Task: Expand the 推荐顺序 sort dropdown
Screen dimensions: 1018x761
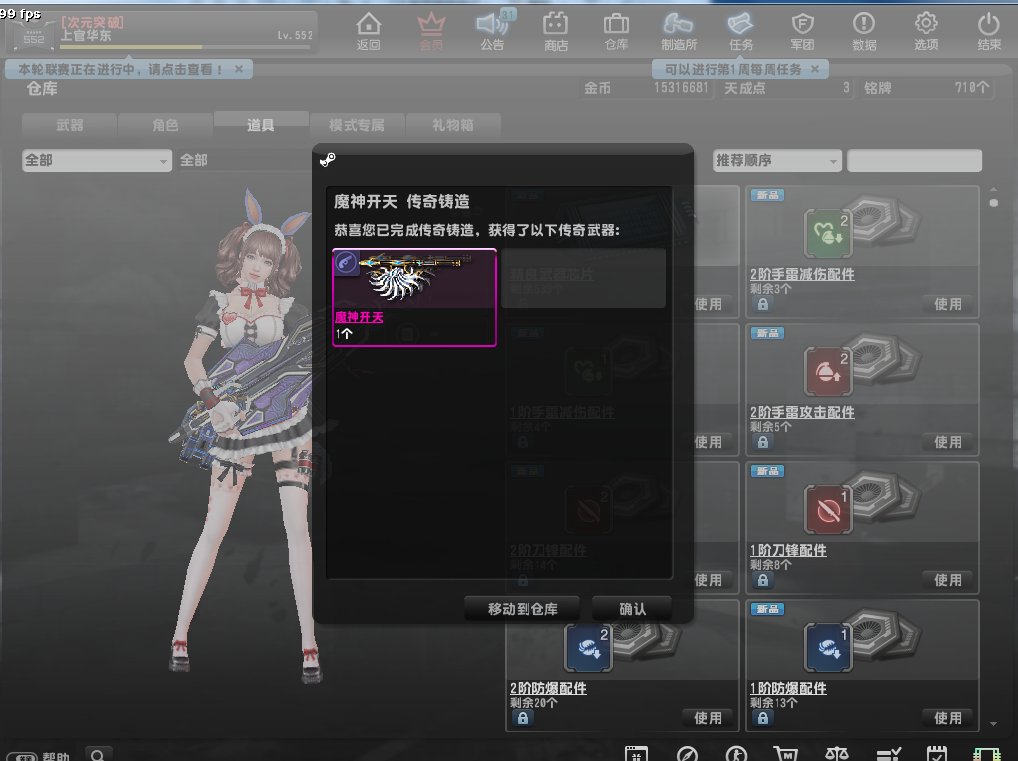Action: point(777,160)
